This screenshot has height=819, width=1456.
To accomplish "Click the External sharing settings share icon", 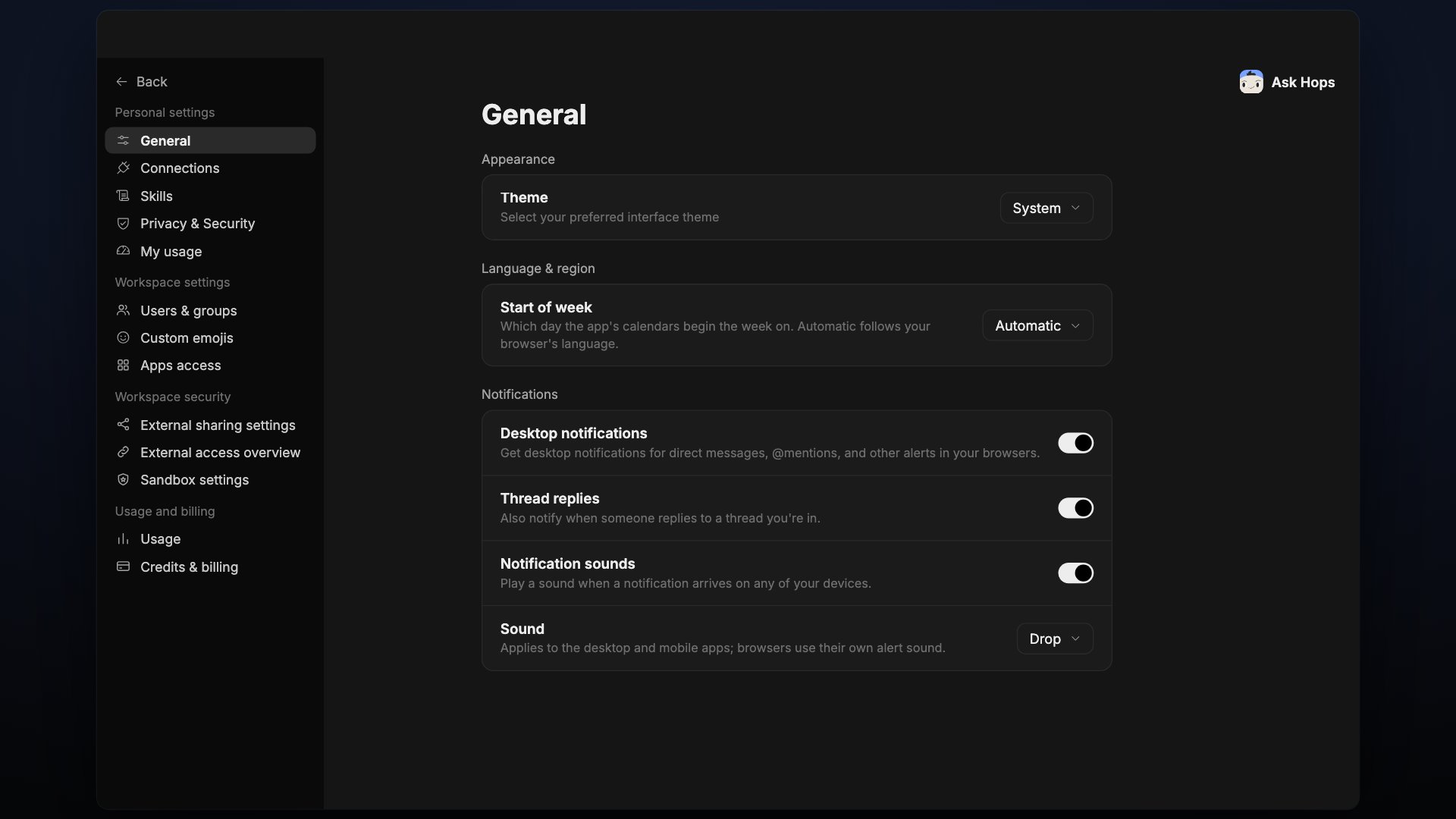I will pos(123,425).
